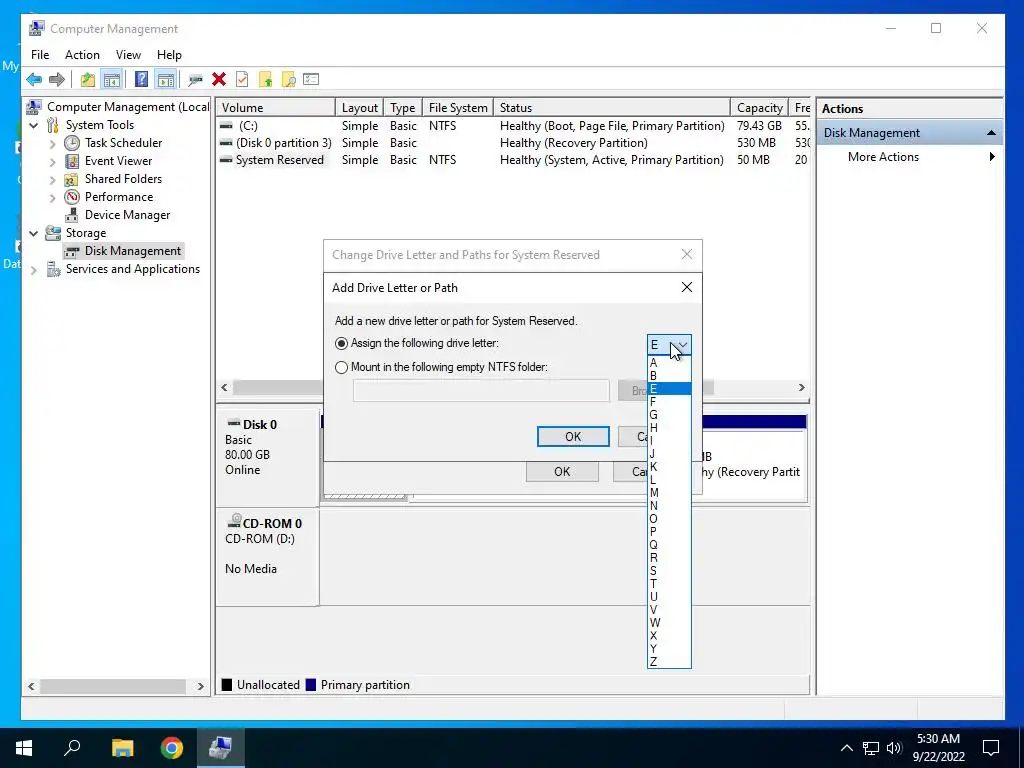Viewport: 1024px width, 768px height.
Task: Click the Services and Applications icon
Action: coord(53,269)
